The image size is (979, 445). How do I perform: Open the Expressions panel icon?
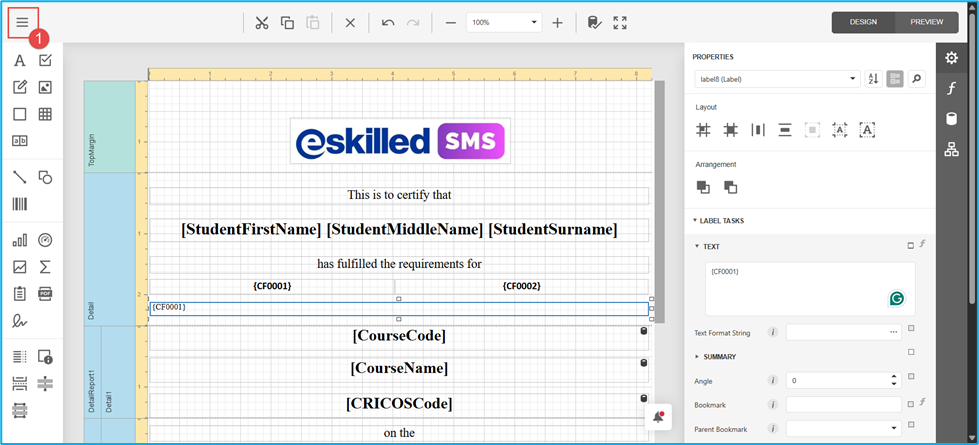coord(951,89)
